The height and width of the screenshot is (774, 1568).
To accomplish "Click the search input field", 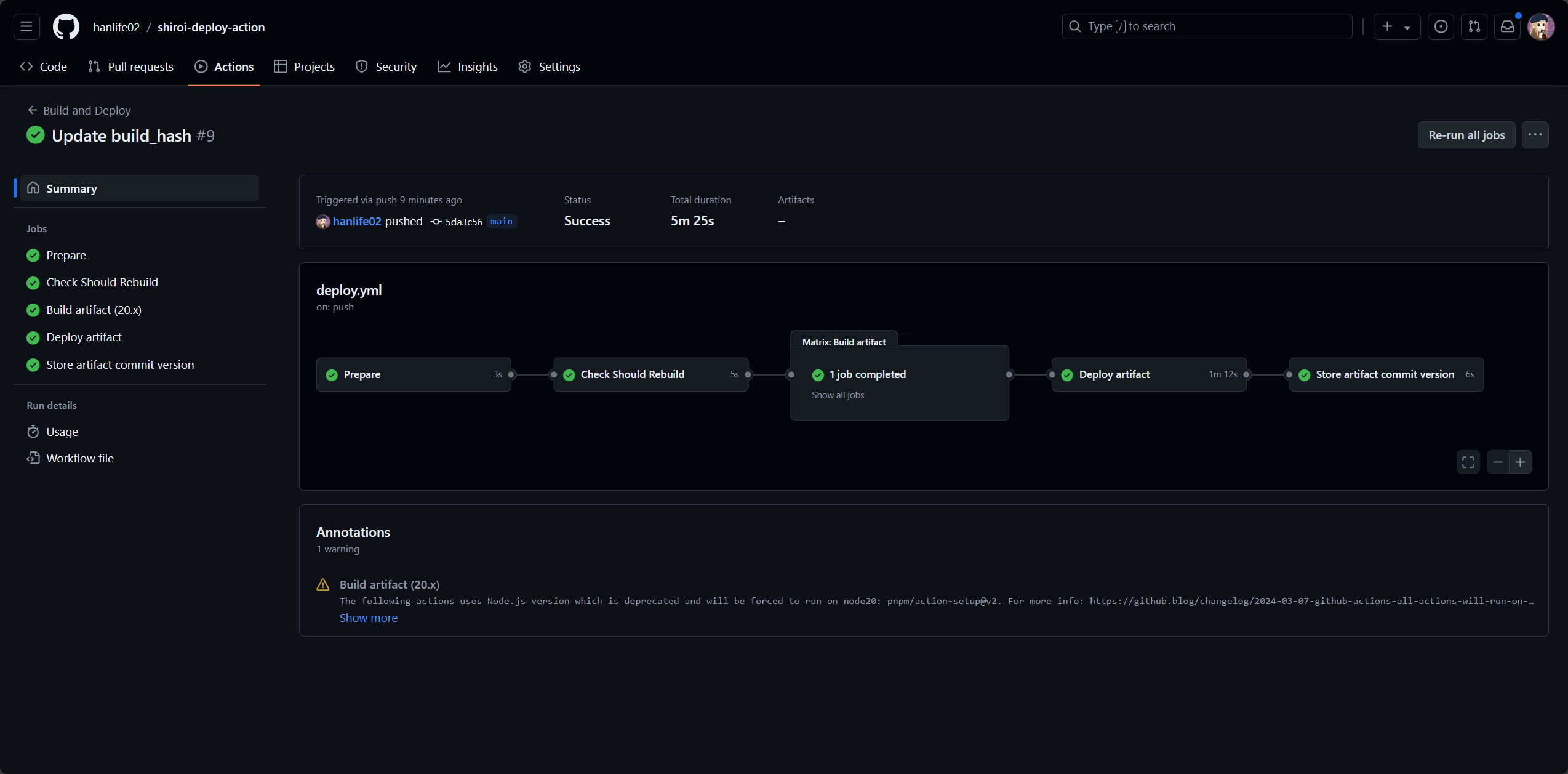I will (x=1206, y=26).
